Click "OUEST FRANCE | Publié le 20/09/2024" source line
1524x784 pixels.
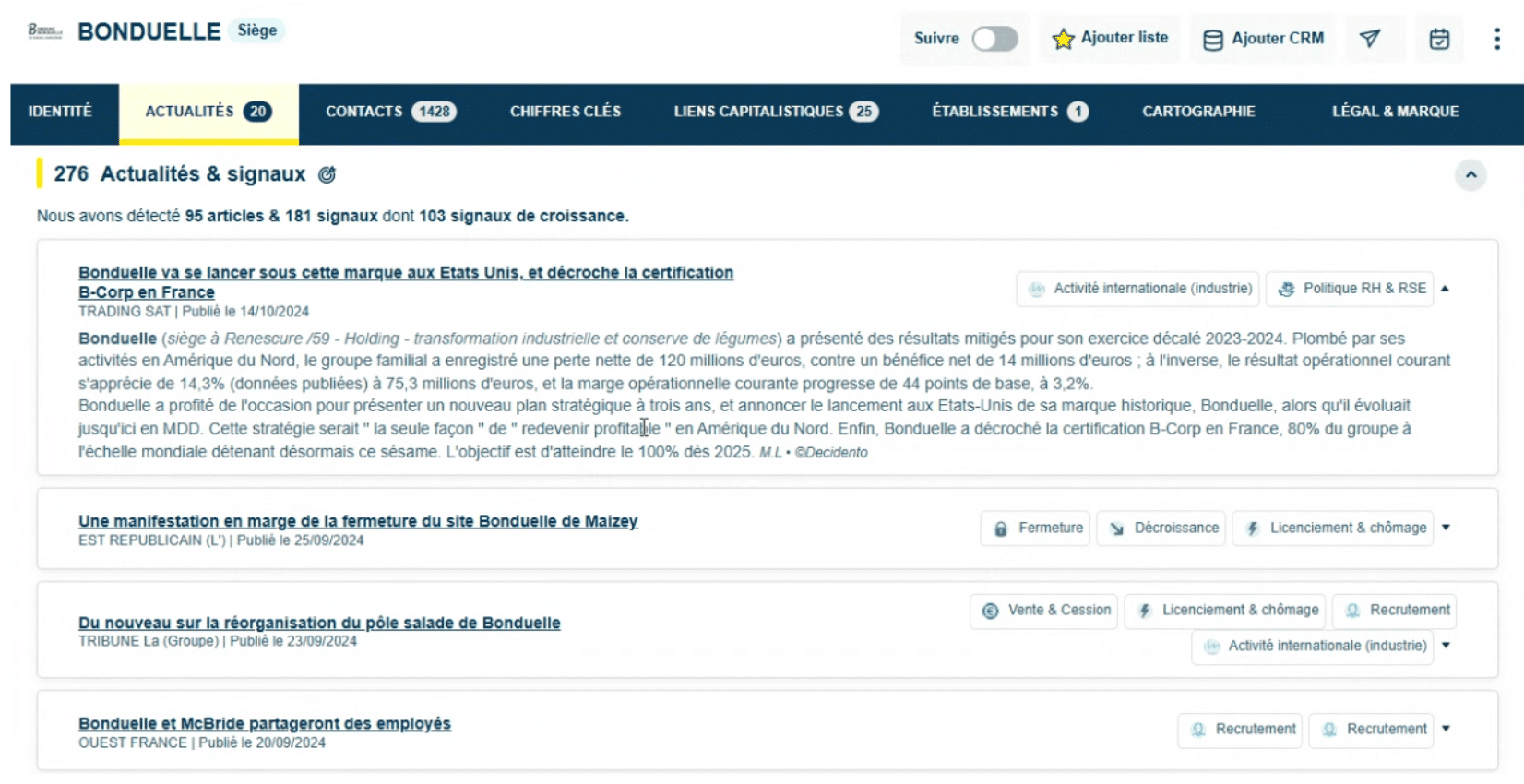tap(202, 742)
